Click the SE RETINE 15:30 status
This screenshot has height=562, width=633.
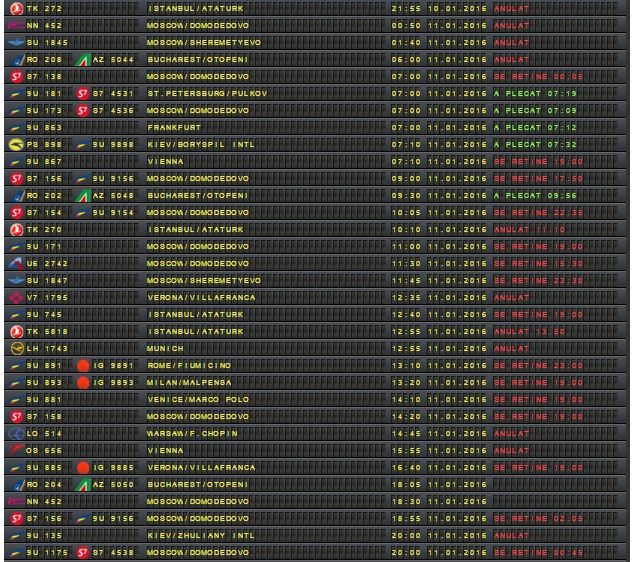click(539, 264)
